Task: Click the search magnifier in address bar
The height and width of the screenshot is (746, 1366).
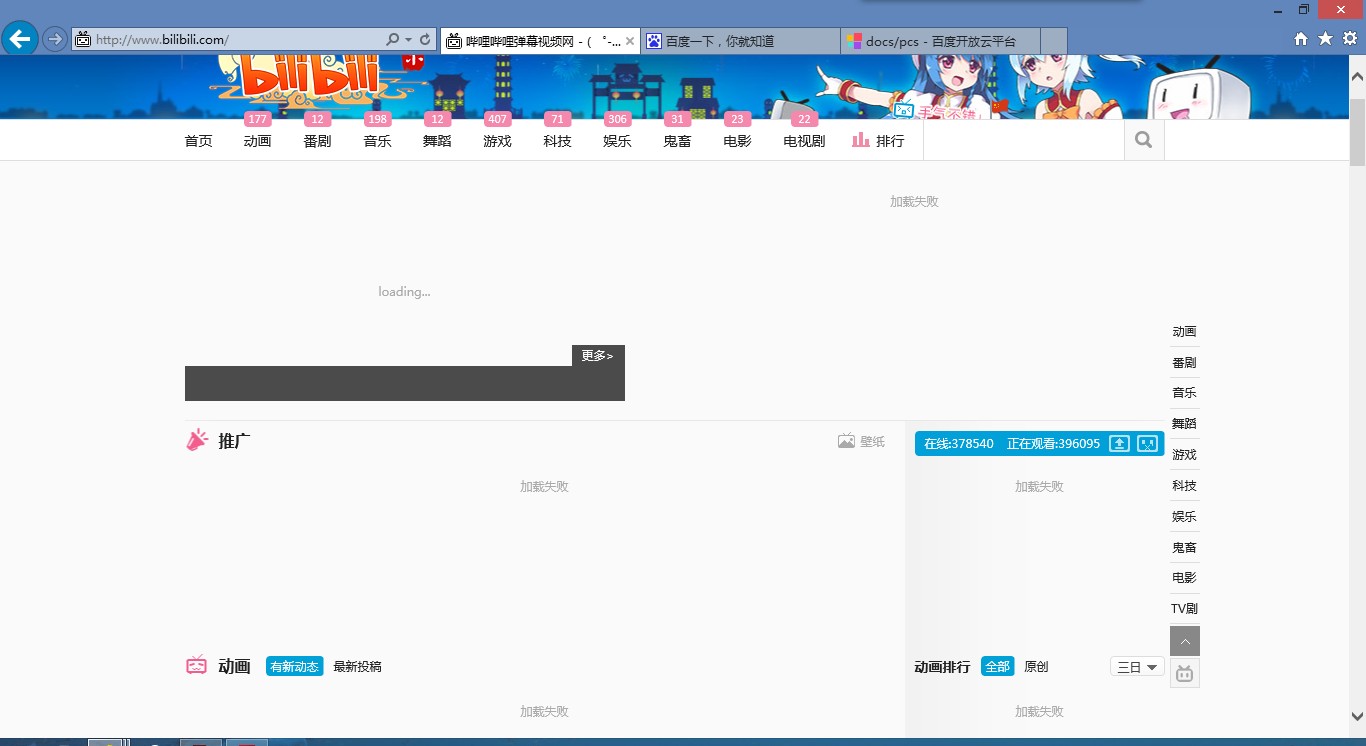Action: click(393, 40)
